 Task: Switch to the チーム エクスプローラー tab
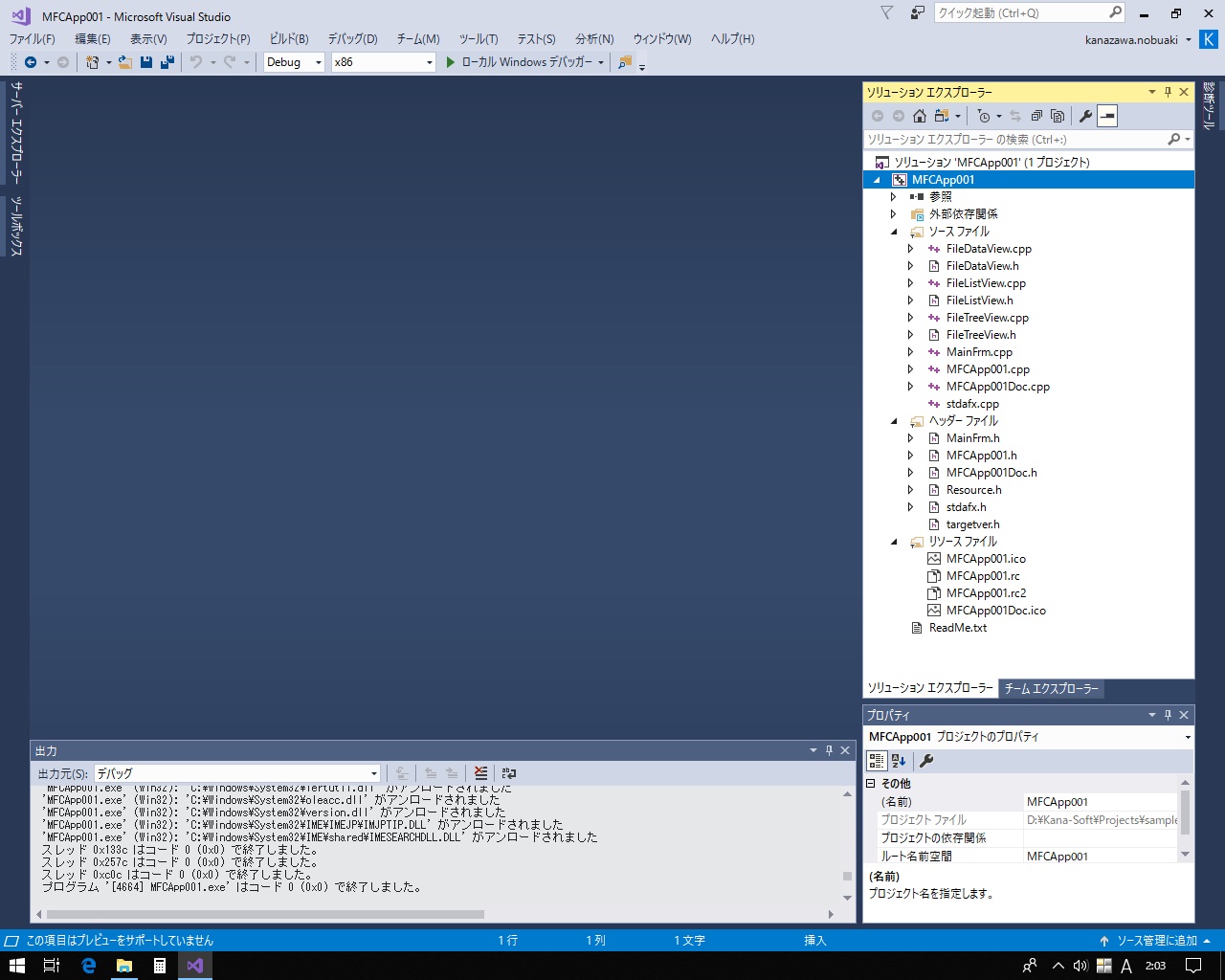point(1051,689)
